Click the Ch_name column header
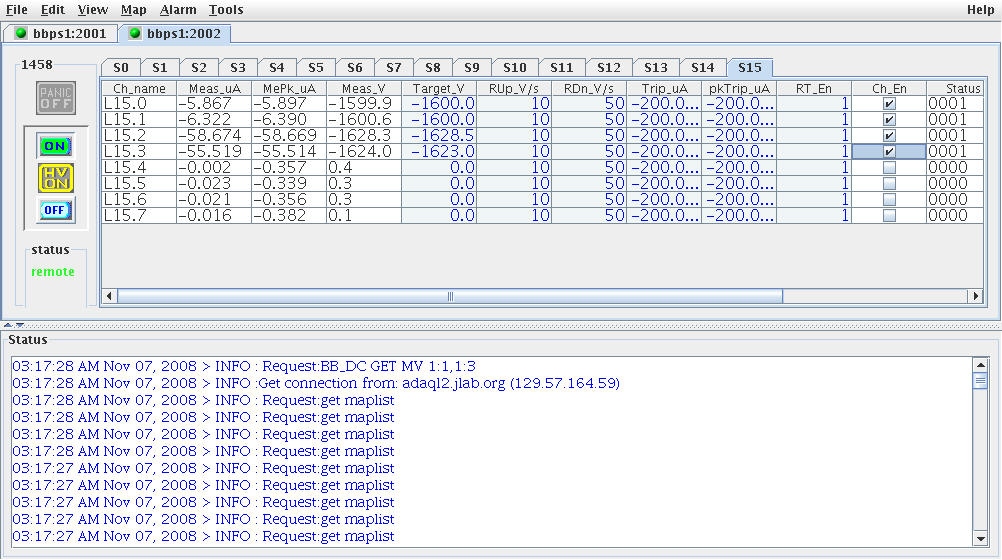Image resolution: width=1002 pixels, height=560 pixels. (x=139, y=88)
